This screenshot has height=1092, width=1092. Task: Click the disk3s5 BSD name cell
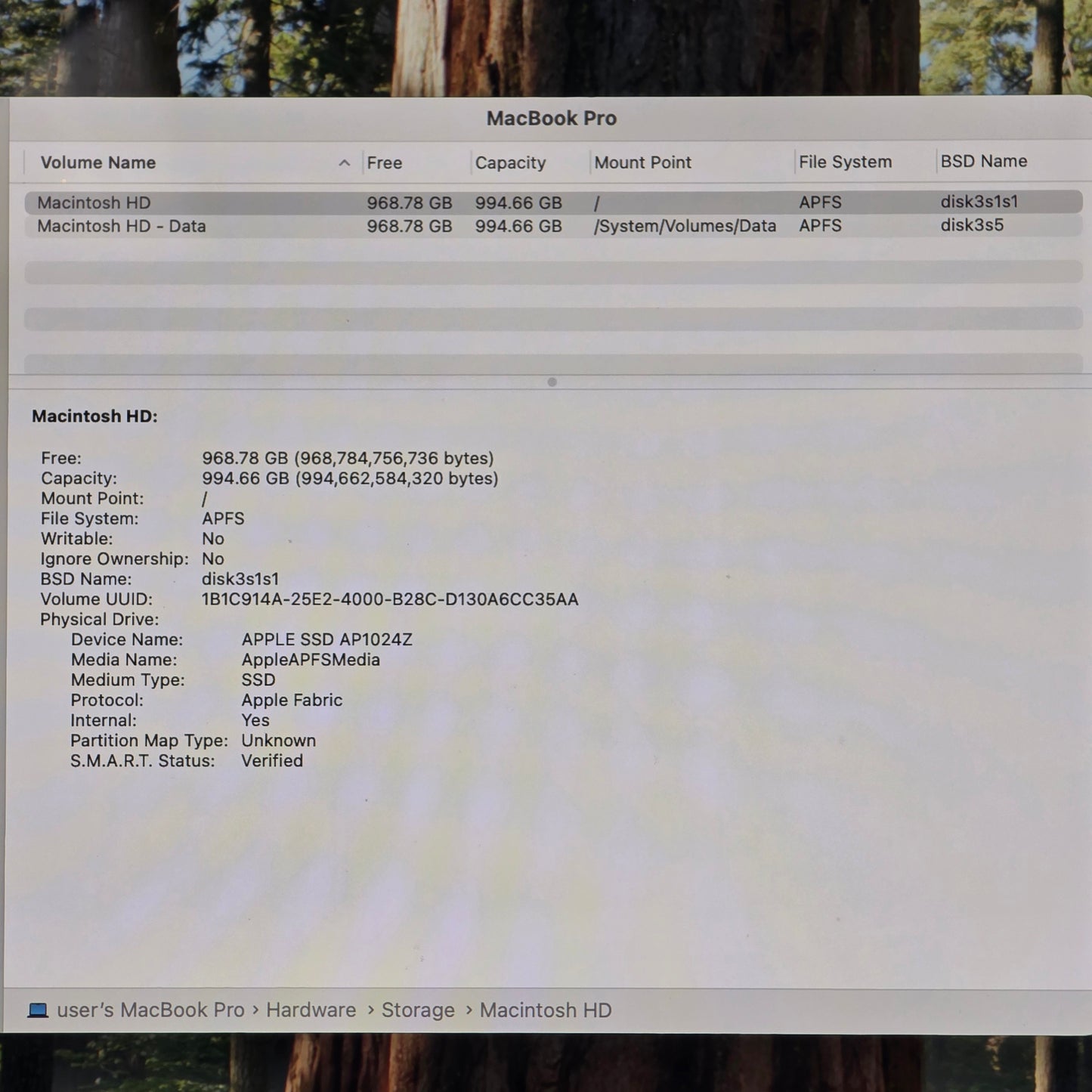pyautogui.click(x=972, y=225)
